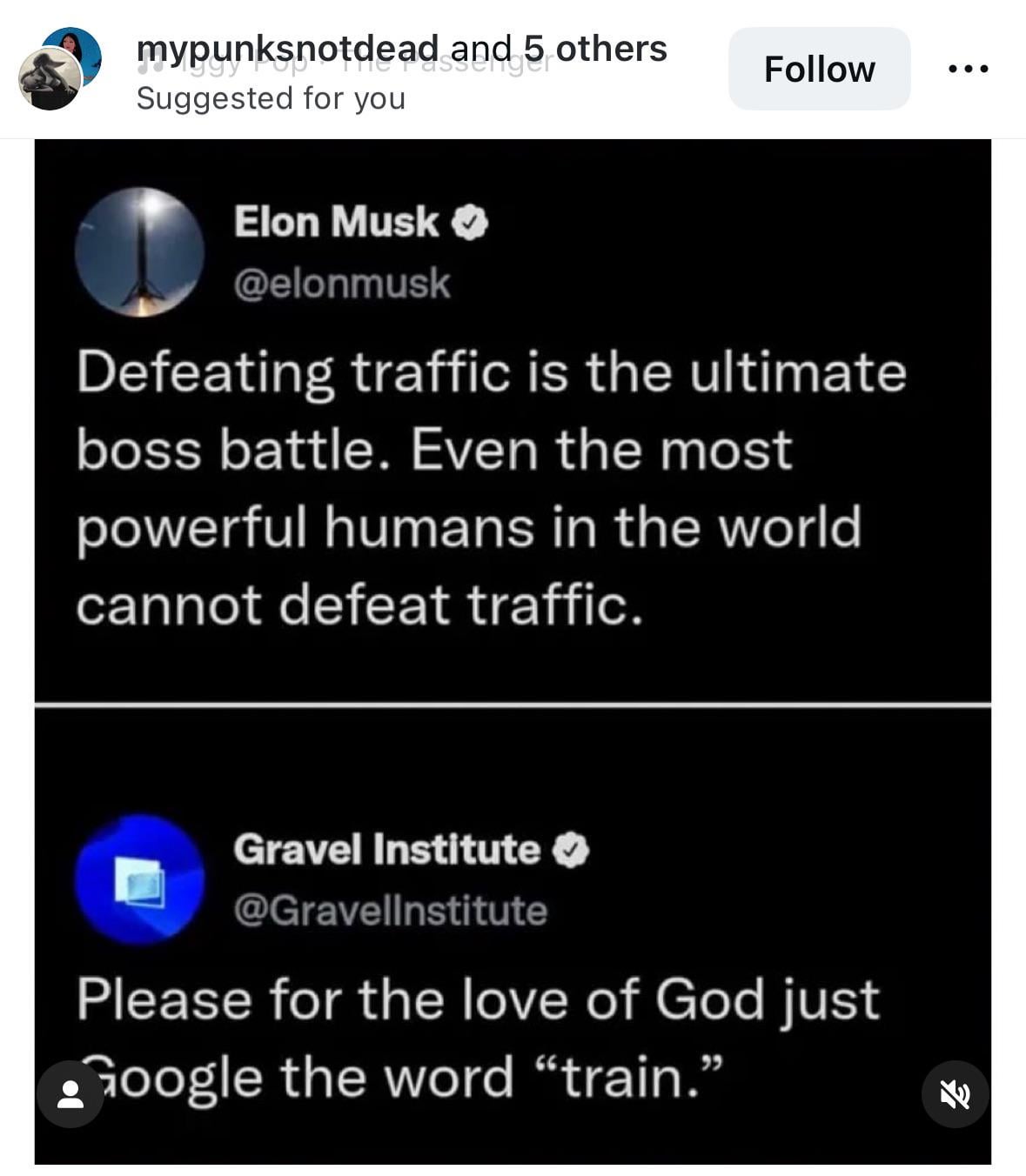This screenshot has width=1026, height=1176.
Task: Click the Elon Musk display name
Action: (336, 222)
